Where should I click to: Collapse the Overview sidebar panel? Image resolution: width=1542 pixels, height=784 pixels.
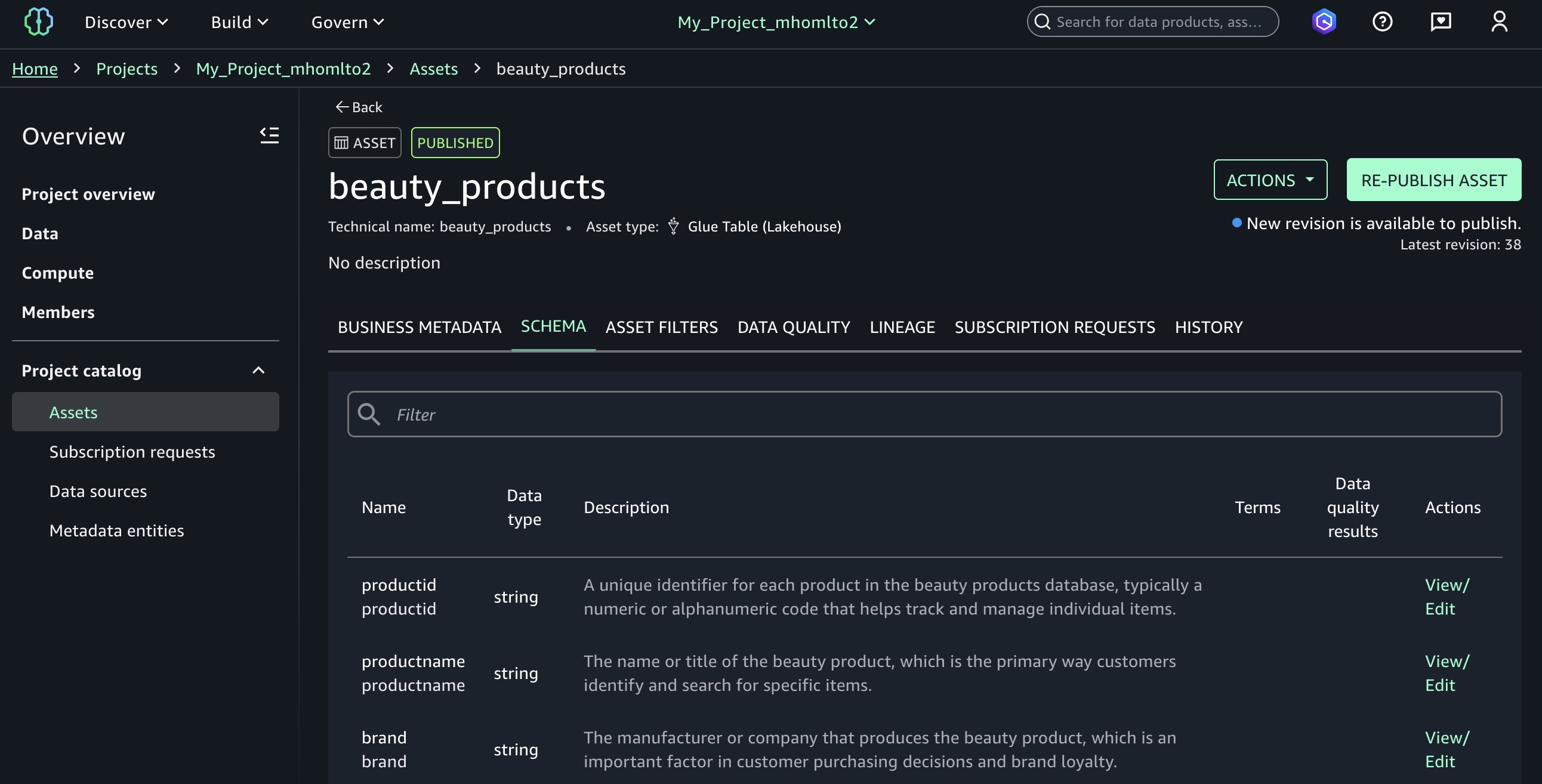[x=269, y=135]
